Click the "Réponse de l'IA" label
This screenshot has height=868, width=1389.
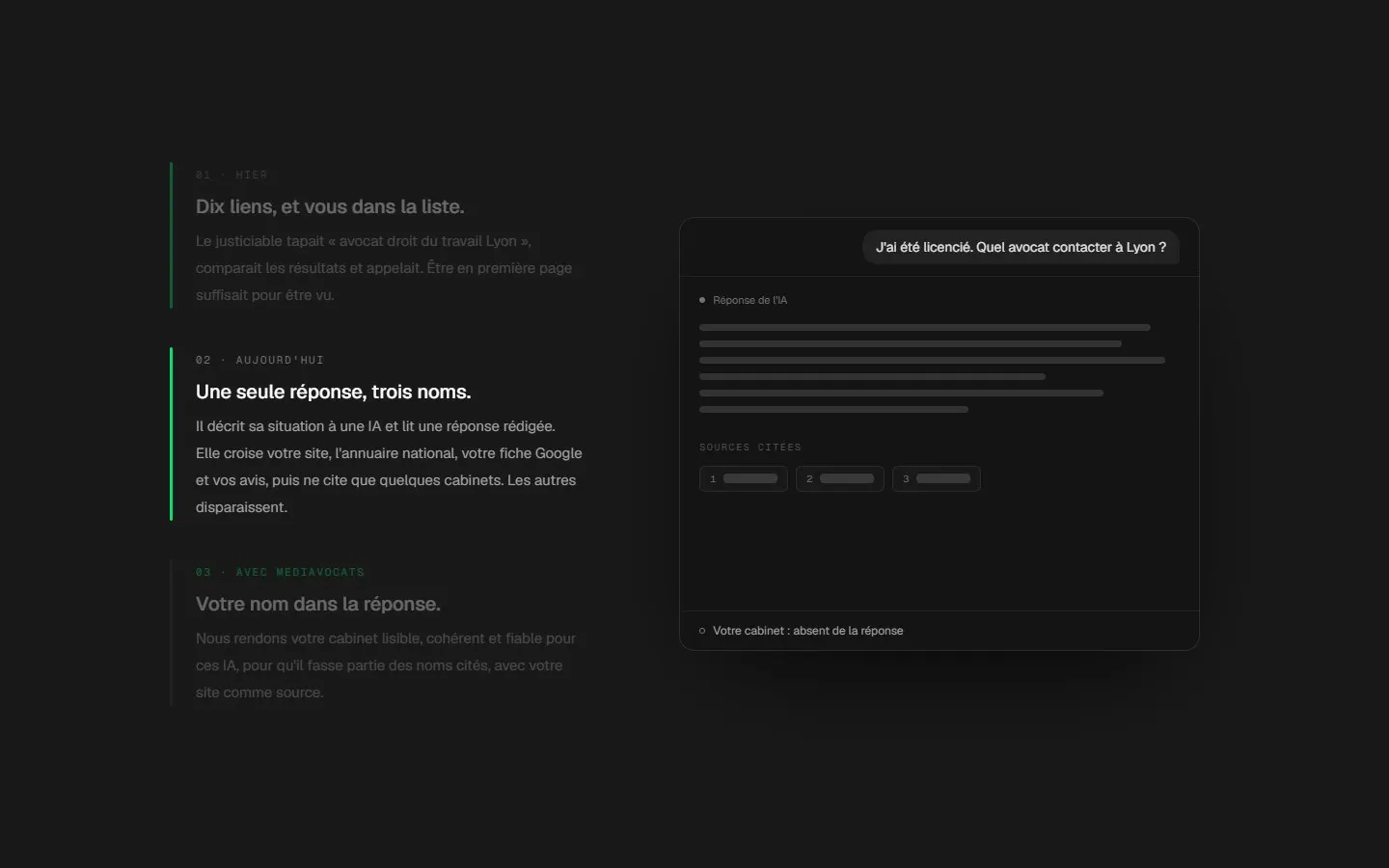[749, 300]
